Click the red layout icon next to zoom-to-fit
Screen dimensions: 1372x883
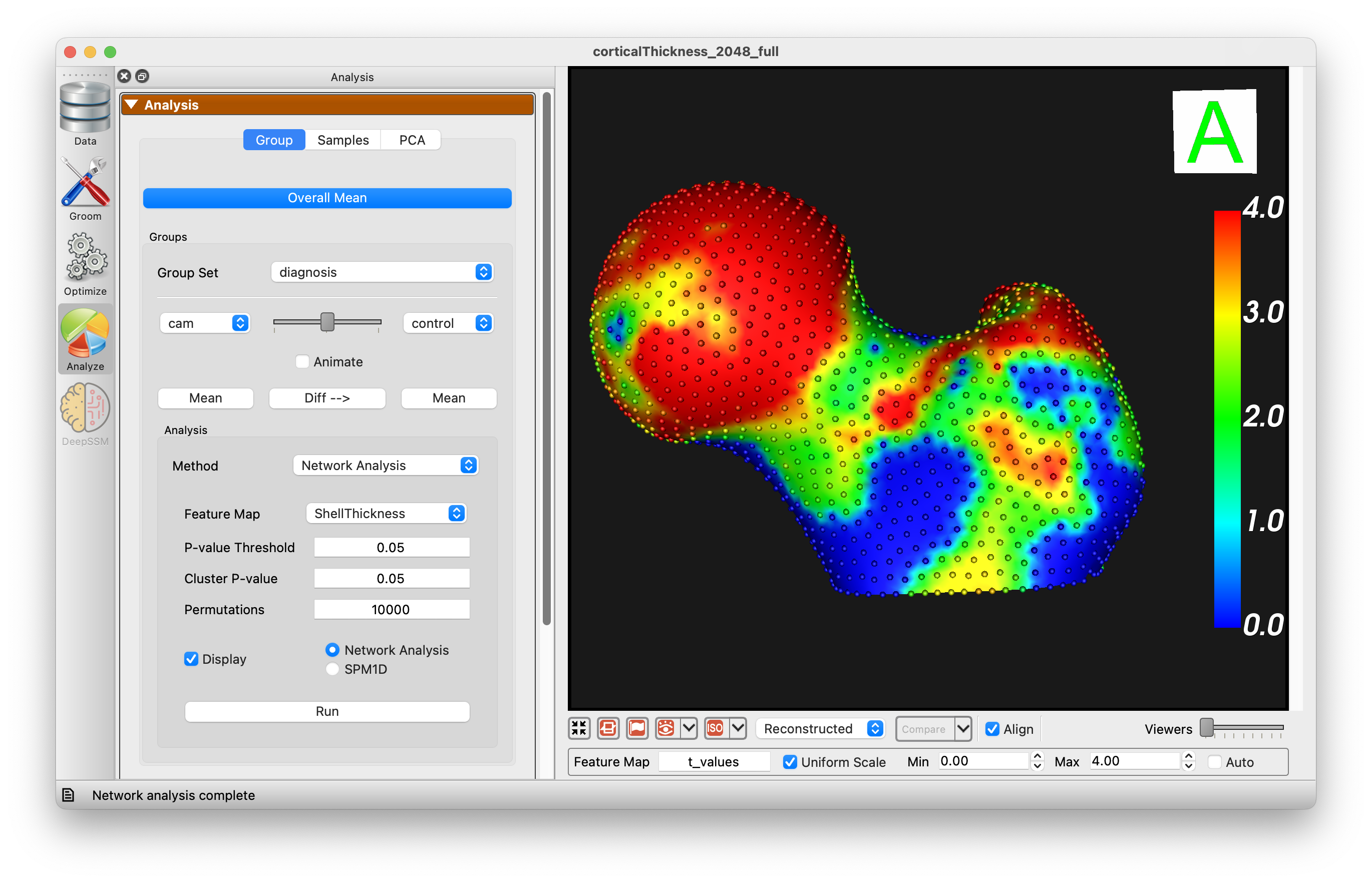(608, 728)
